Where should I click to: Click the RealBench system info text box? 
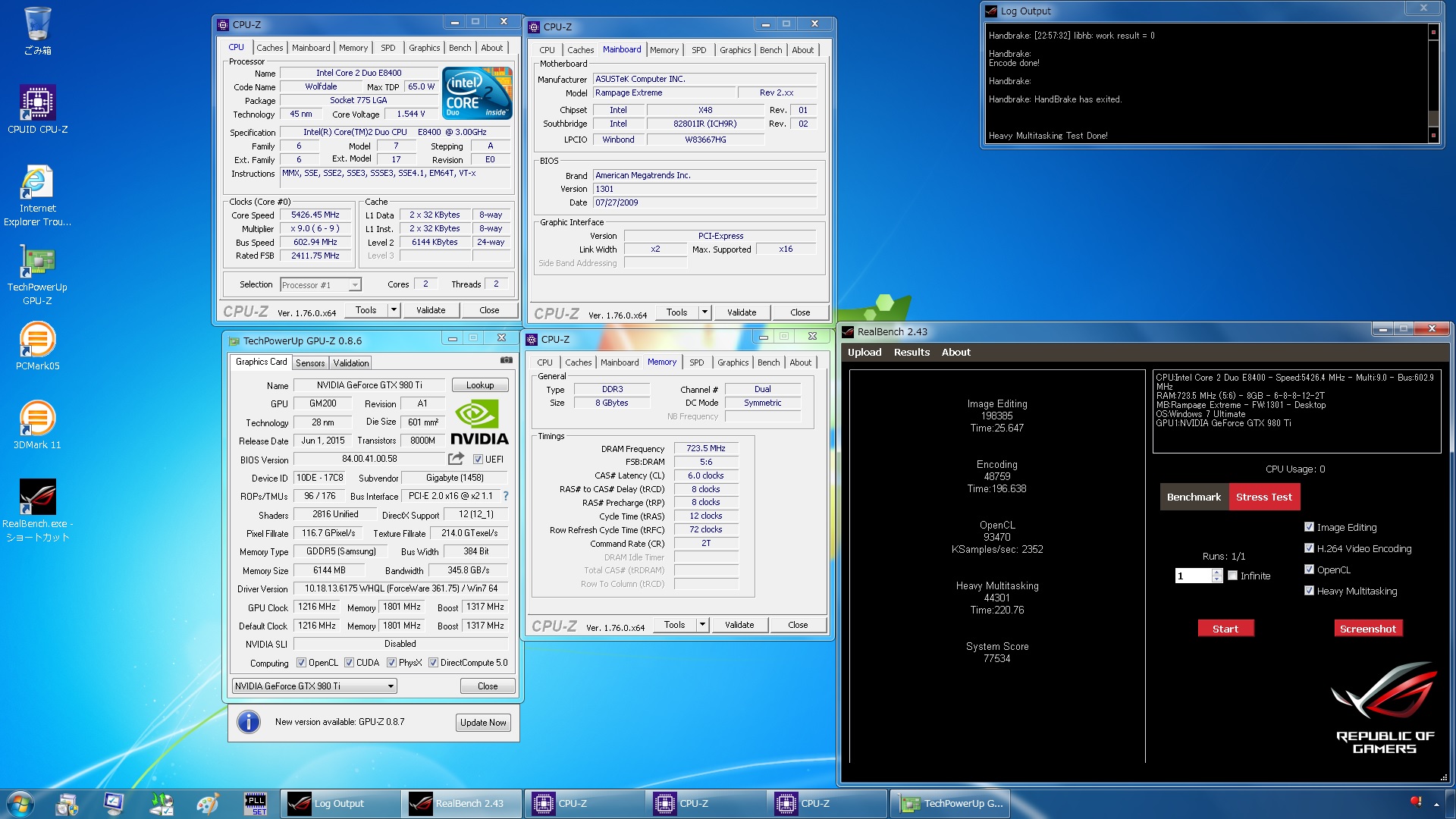1296,411
